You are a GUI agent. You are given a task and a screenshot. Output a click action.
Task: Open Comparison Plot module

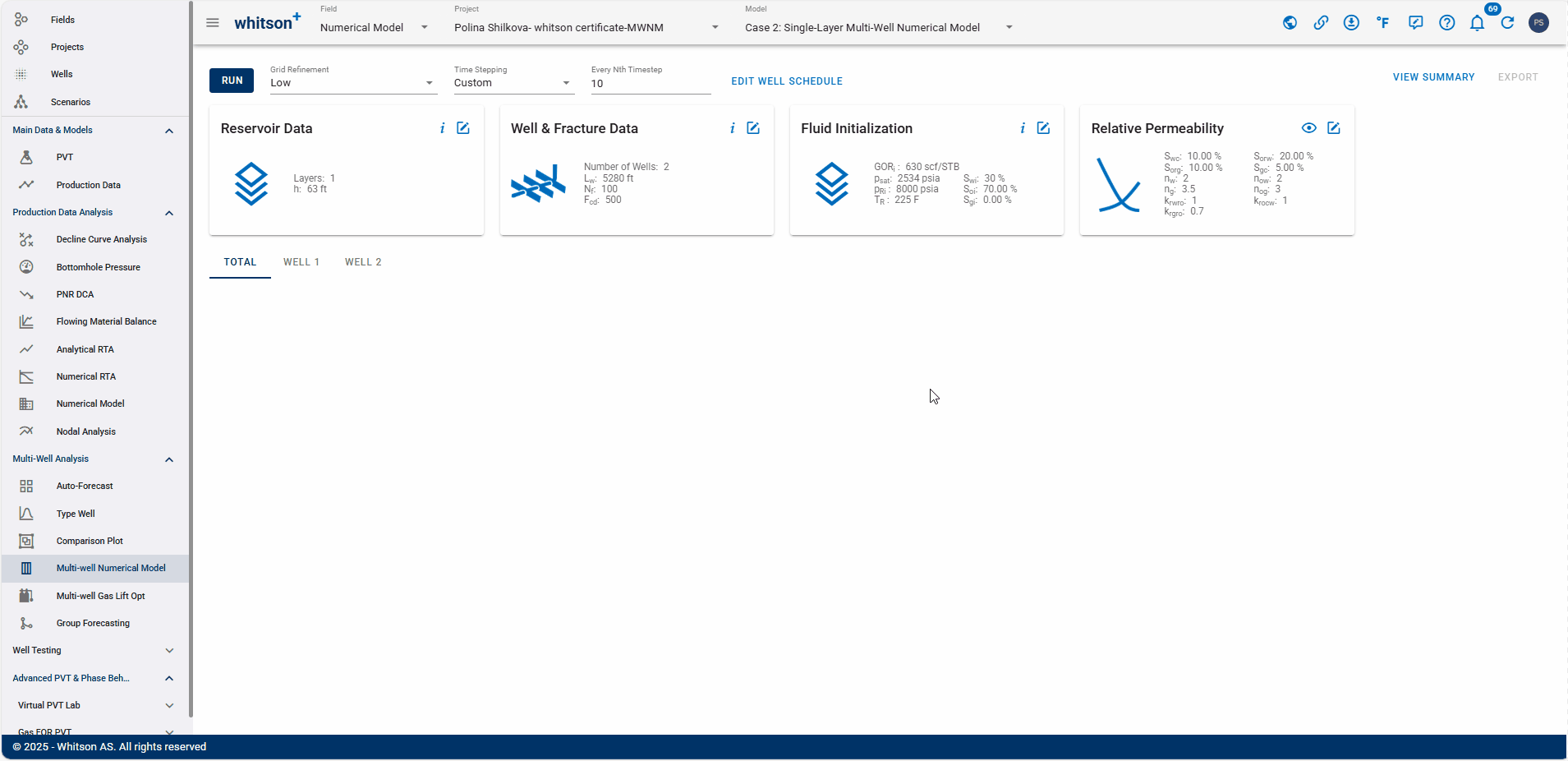point(94,541)
